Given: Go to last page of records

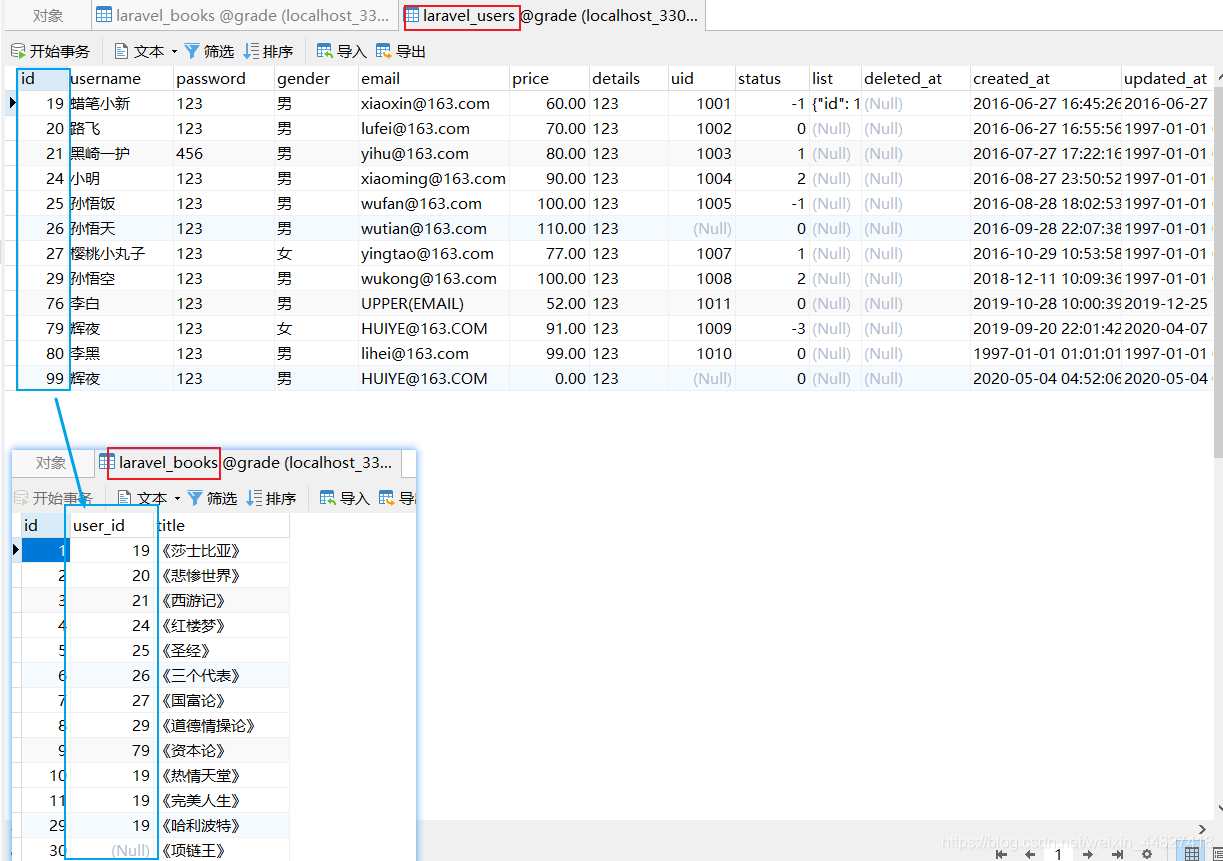Looking at the screenshot, I should point(1117,853).
